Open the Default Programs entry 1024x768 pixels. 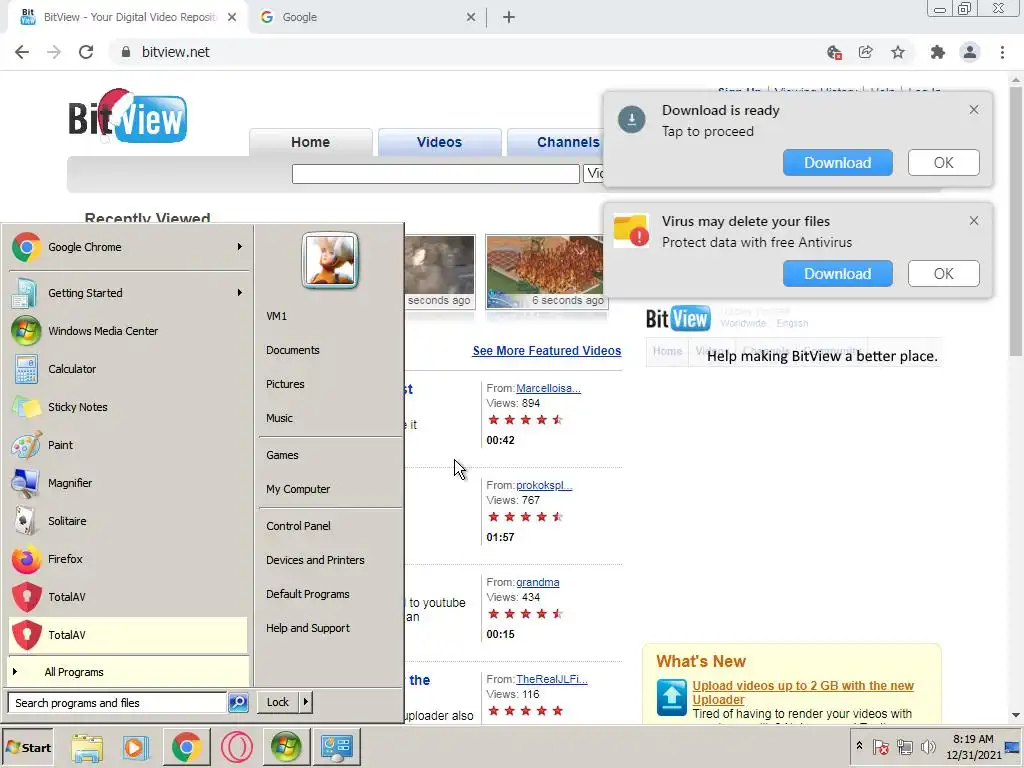(x=308, y=594)
